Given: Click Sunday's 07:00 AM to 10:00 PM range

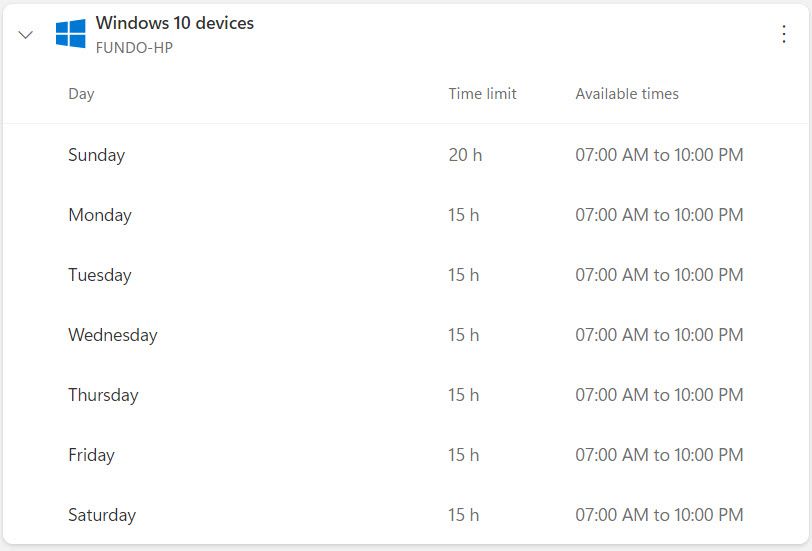Looking at the screenshot, I should pos(659,155).
